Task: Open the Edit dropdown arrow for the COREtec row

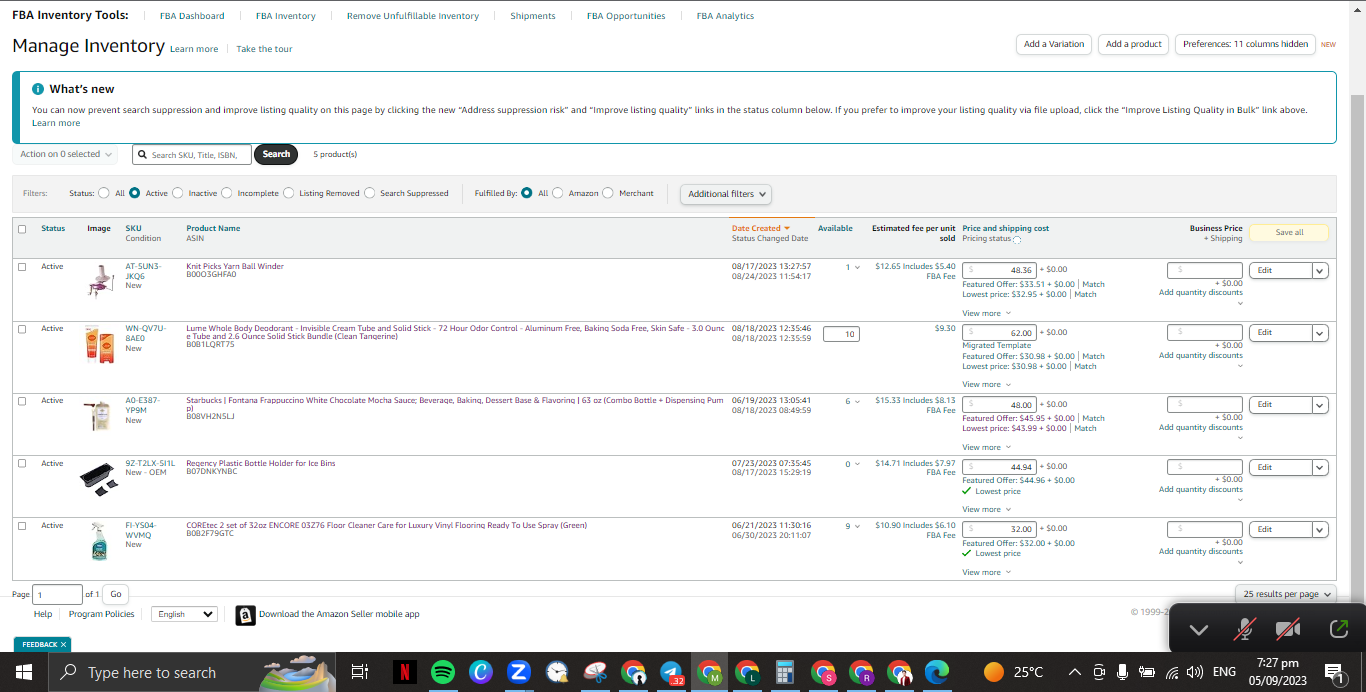Action: [1320, 529]
